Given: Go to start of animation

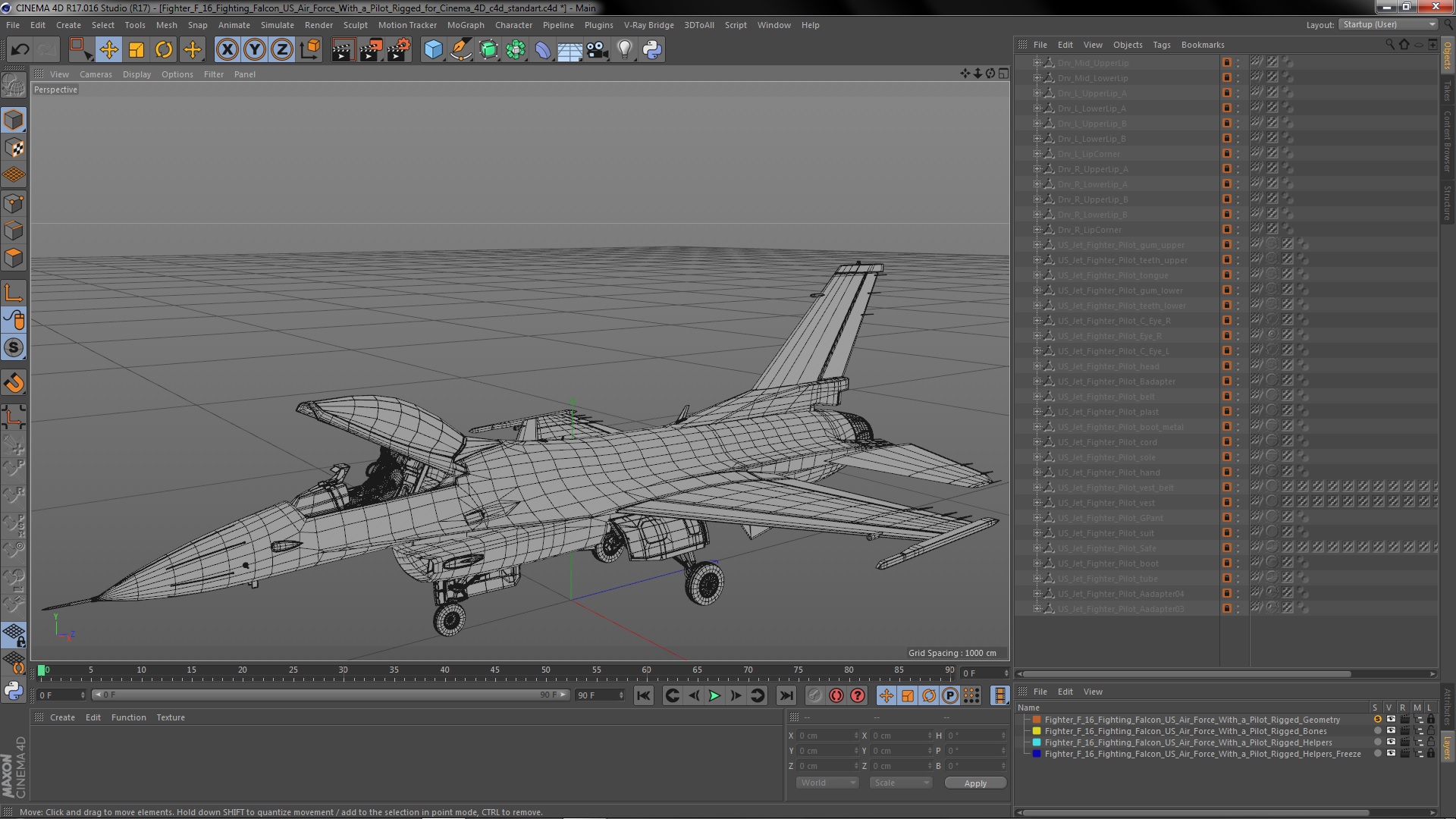Looking at the screenshot, I should coord(644,695).
